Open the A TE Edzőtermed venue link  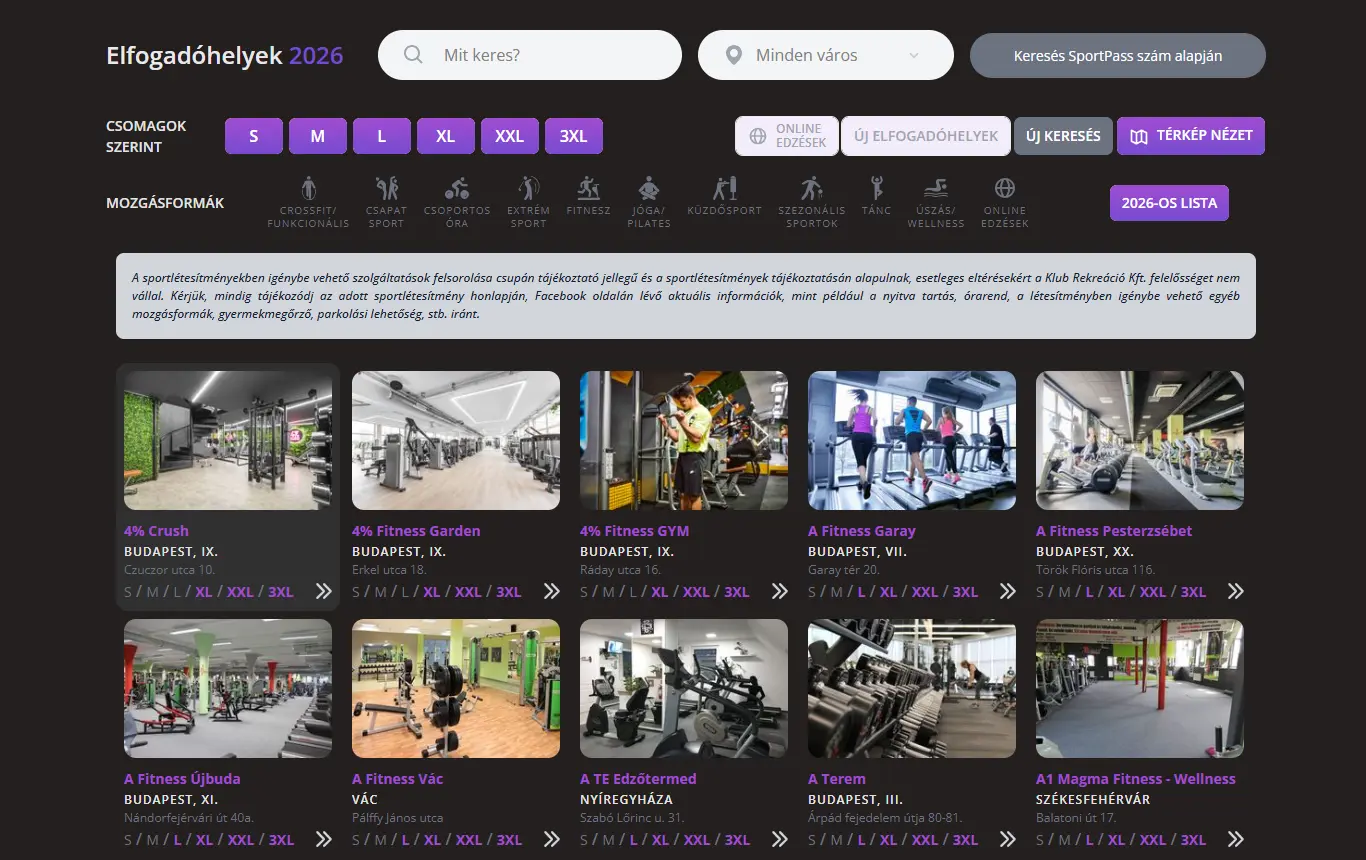(x=638, y=779)
